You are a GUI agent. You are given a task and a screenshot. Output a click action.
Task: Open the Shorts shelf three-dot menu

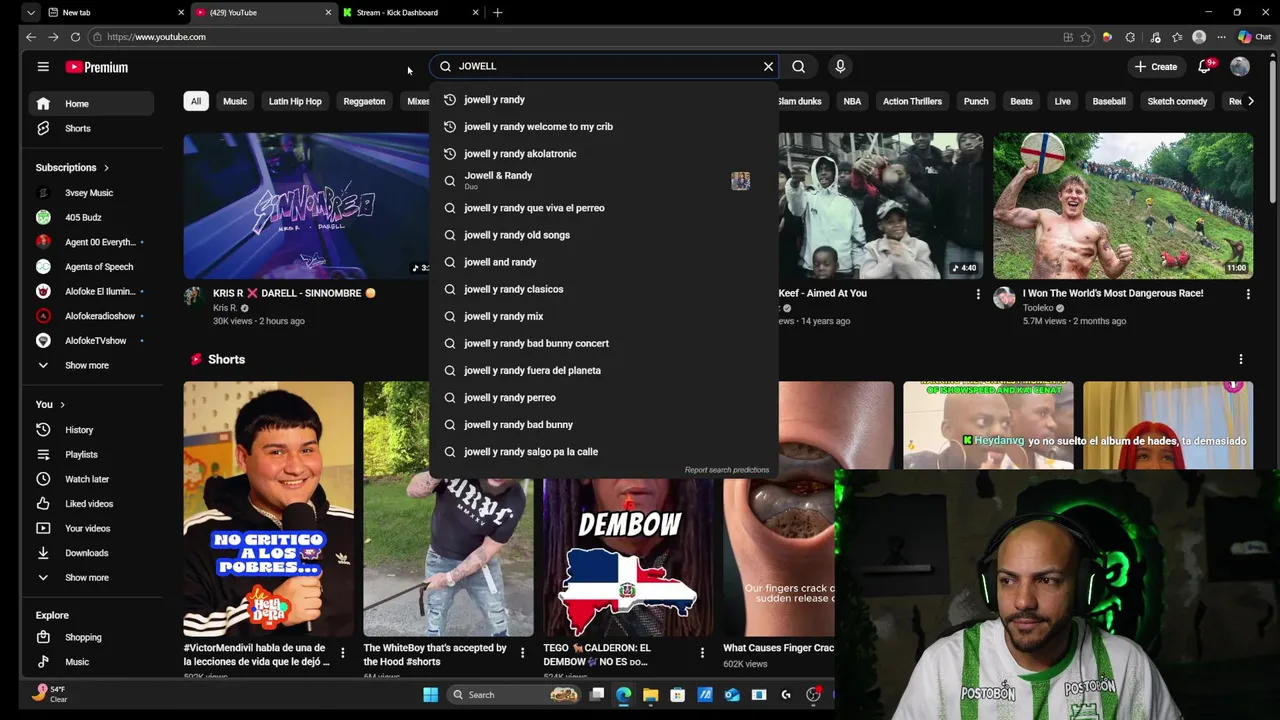(x=1241, y=360)
